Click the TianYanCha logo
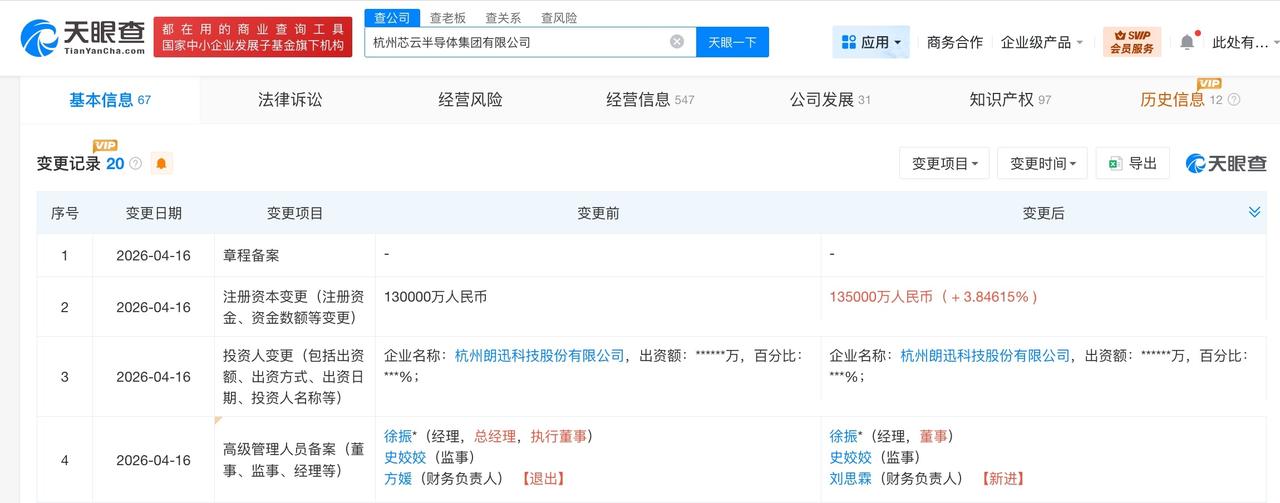Image resolution: width=1280 pixels, height=503 pixels. coord(83,38)
